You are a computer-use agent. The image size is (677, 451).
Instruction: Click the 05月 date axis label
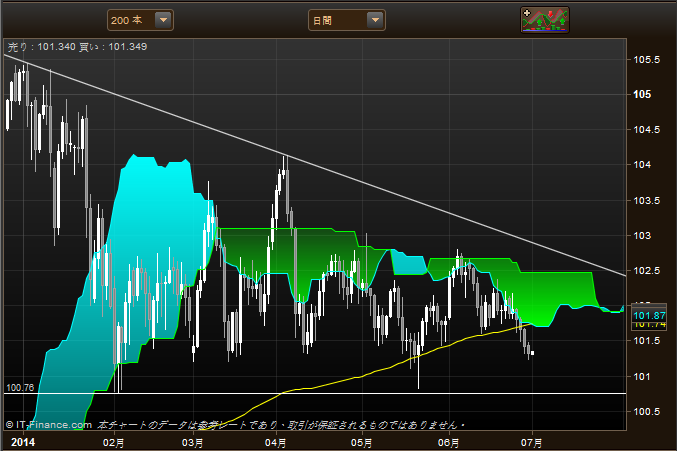(x=361, y=443)
